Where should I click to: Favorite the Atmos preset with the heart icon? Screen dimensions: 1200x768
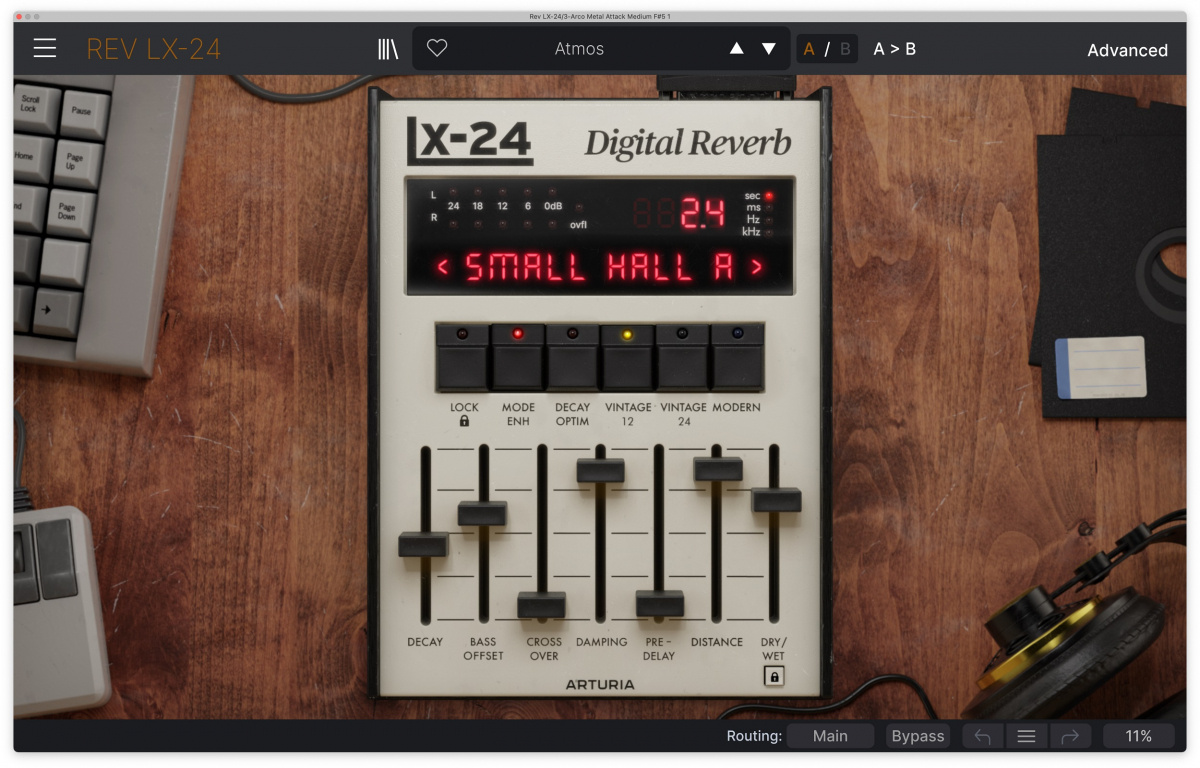tap(437, 47)
